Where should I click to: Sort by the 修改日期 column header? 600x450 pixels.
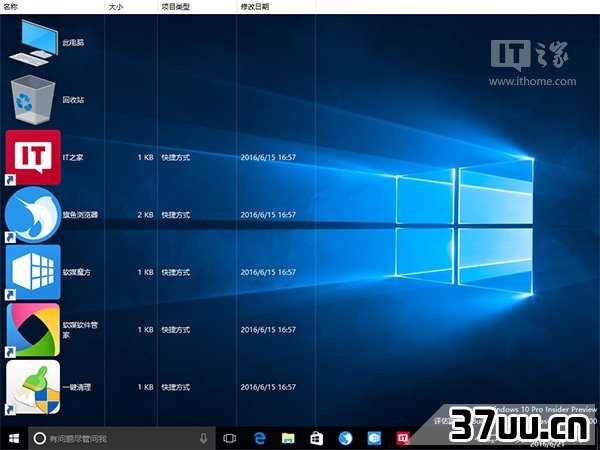click(276, 7)
